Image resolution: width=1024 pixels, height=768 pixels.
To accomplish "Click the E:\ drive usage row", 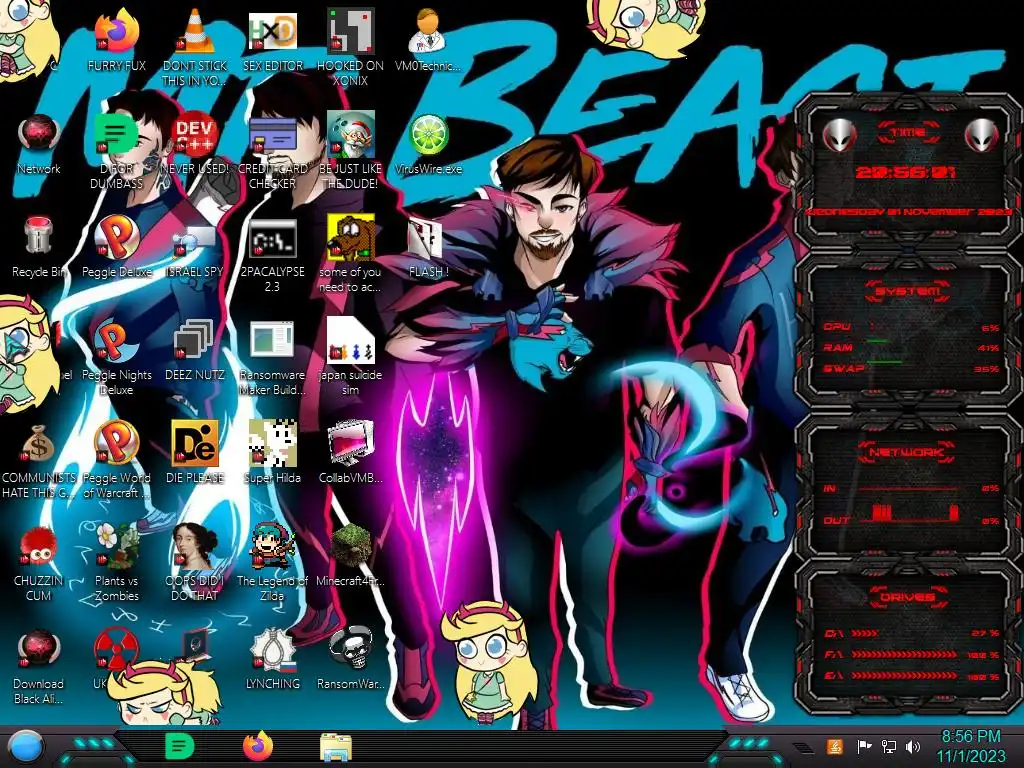I will tap(912, 676).
